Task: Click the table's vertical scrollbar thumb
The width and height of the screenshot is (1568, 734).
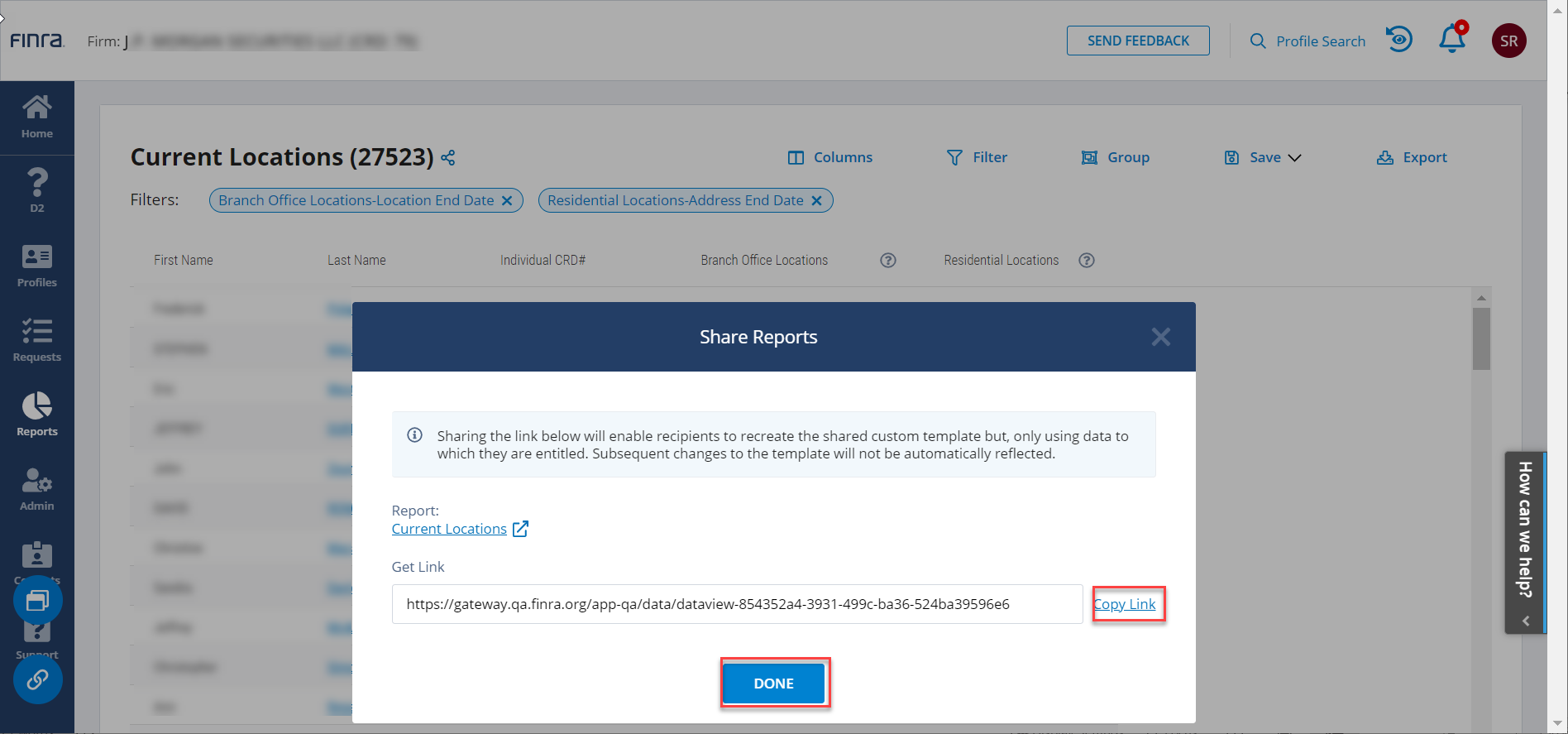Action: coord(1481,339)
